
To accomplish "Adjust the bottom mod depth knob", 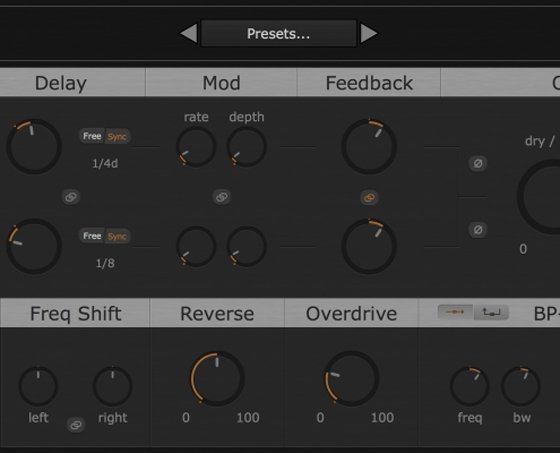I will (x=246, y=247).
